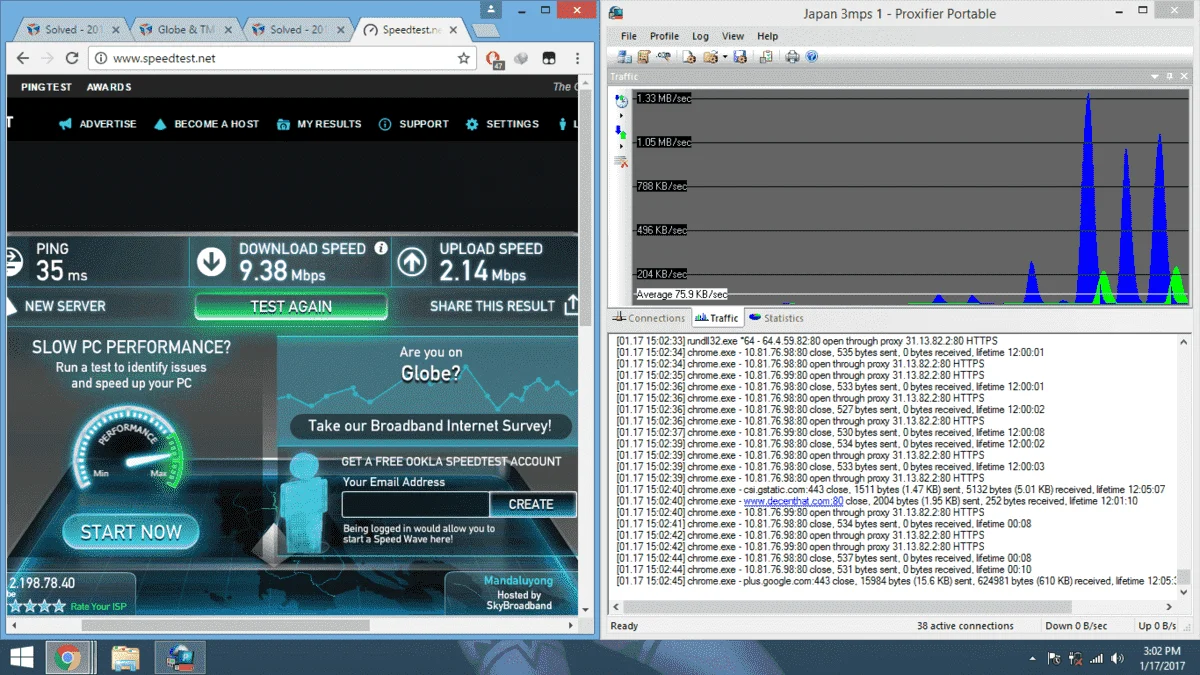
Task: Click the gray cube extension icon in Chrome
Action: coord(521,59)
